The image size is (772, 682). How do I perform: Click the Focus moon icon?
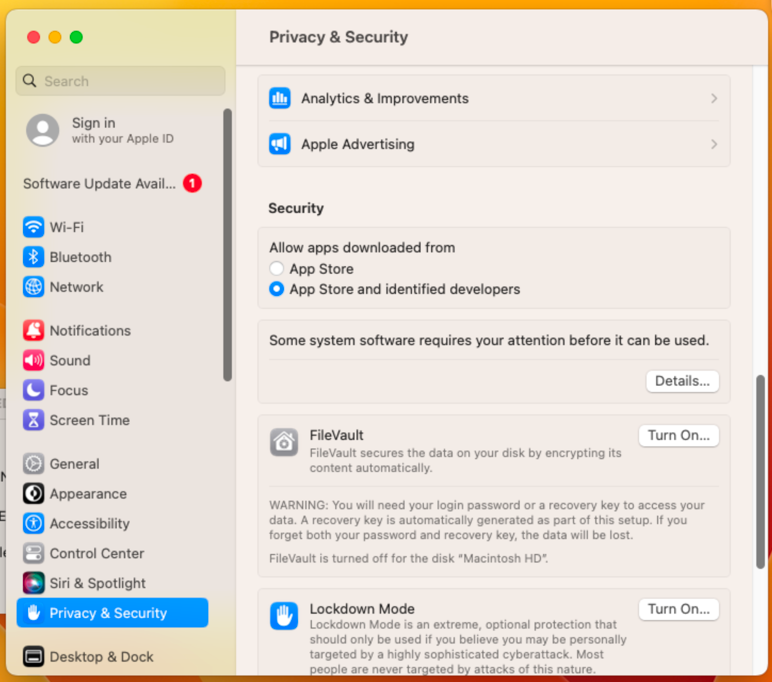pos(34,391)
